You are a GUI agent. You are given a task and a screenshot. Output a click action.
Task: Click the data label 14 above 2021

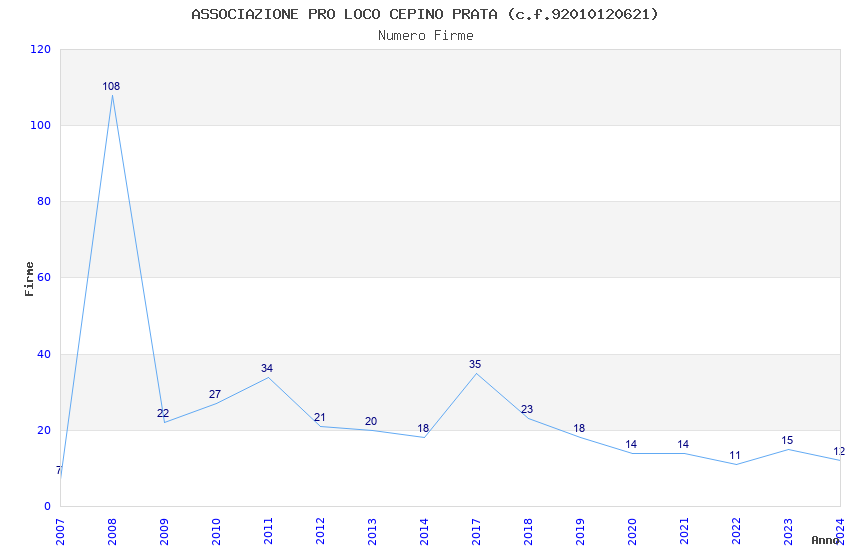click(683, 444)
